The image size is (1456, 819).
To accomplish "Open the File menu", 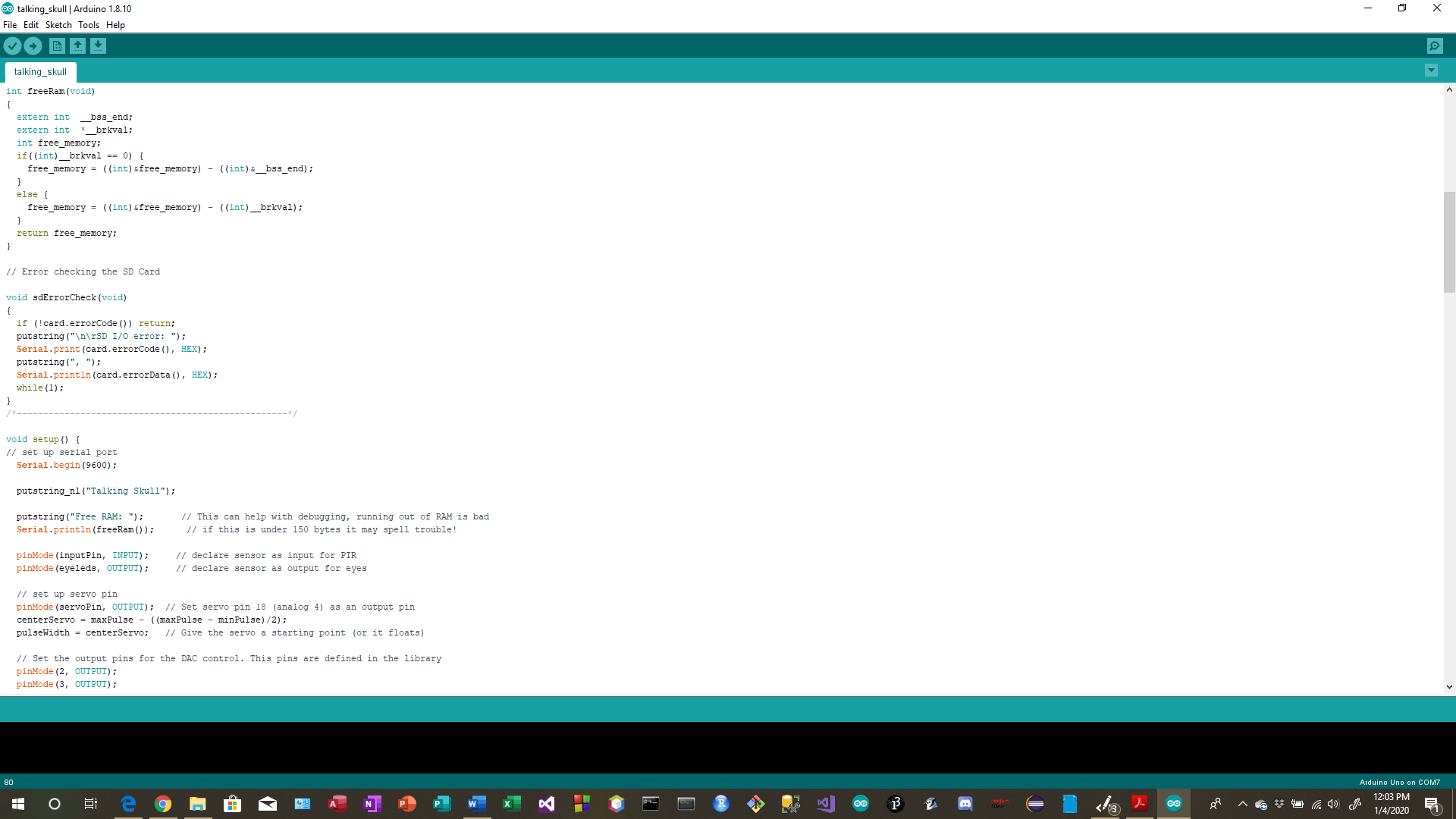I will click(10, 25).
